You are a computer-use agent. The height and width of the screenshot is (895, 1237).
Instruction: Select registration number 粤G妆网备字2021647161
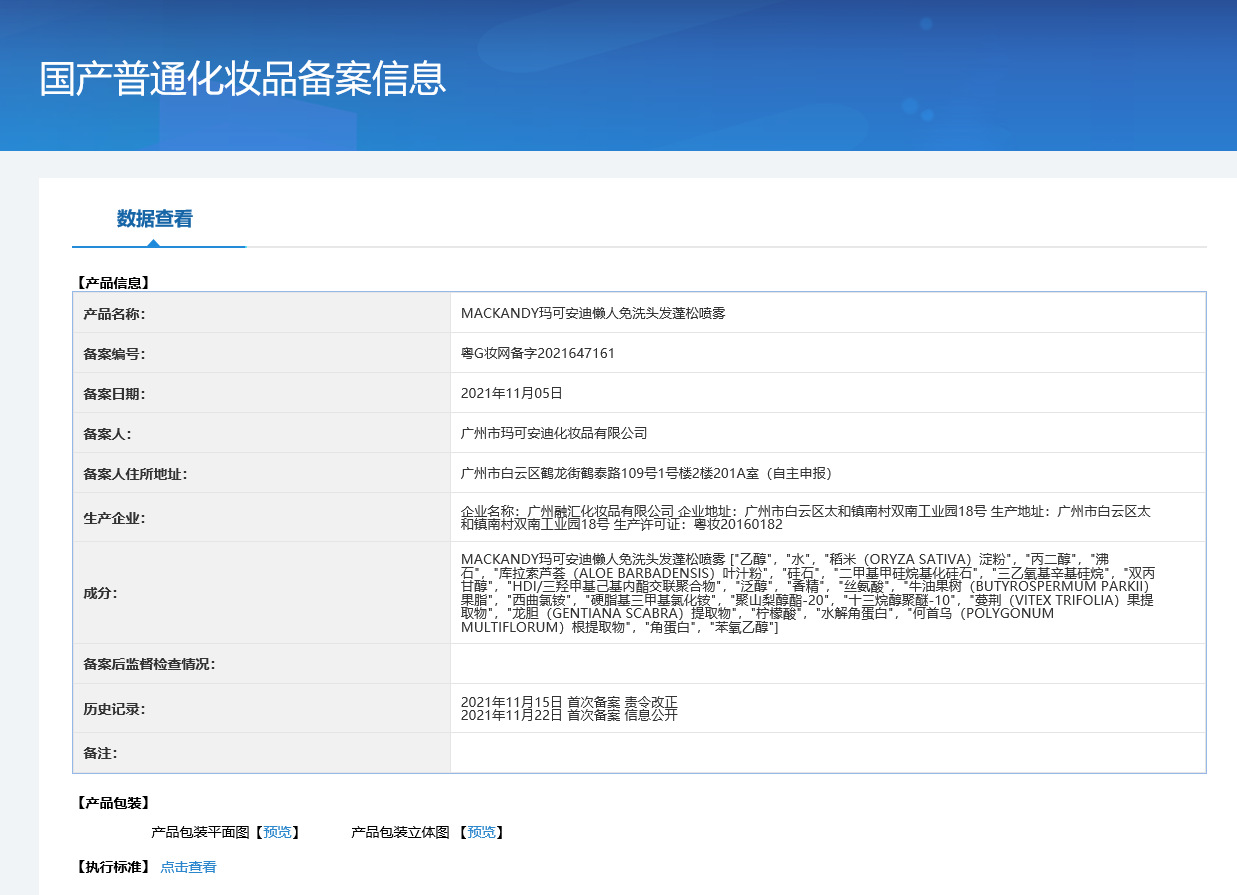[537, 353]
